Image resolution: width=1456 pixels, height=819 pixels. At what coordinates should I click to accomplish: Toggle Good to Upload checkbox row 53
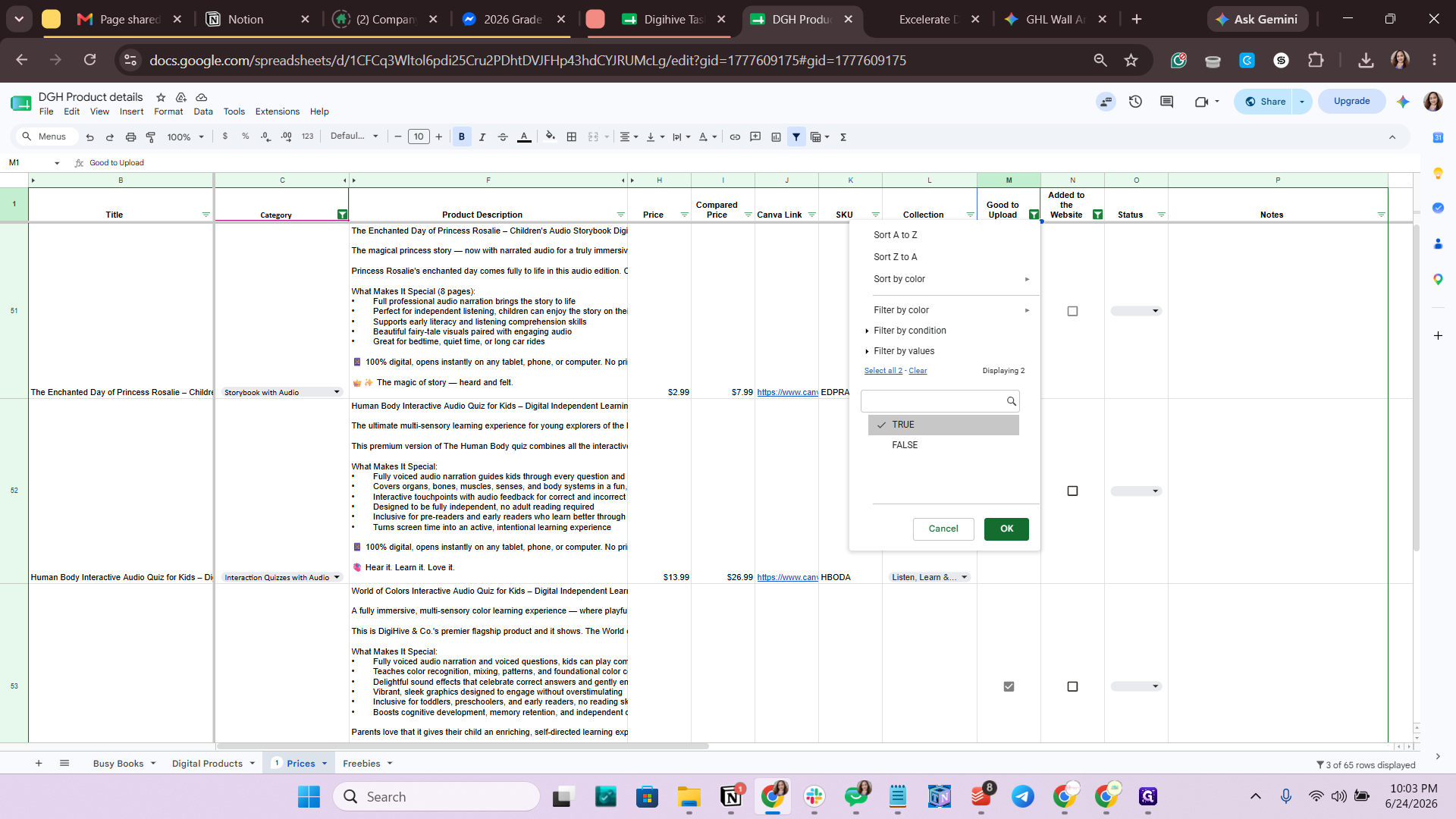tap(1009, 686)
